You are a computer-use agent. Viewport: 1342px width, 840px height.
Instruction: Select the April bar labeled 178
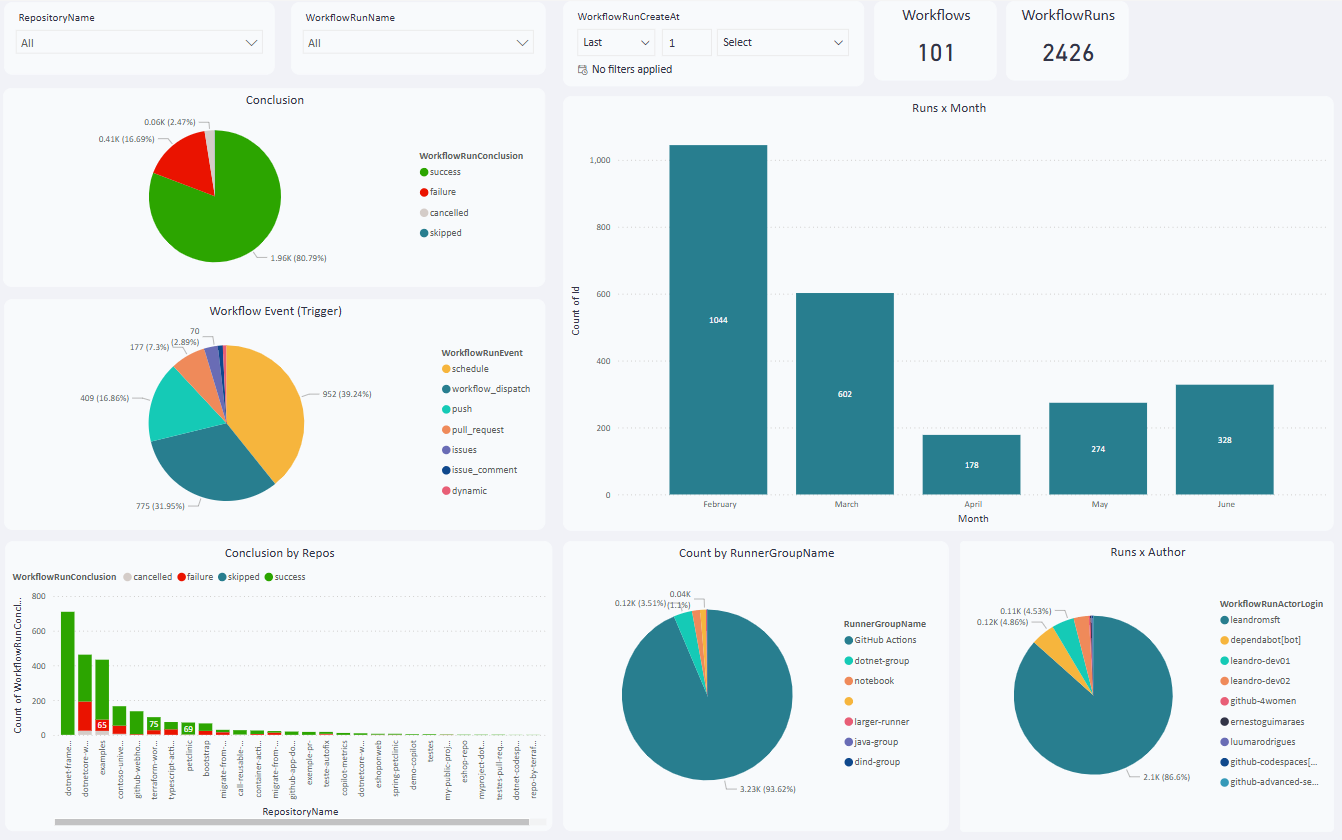tap(972, 465)
